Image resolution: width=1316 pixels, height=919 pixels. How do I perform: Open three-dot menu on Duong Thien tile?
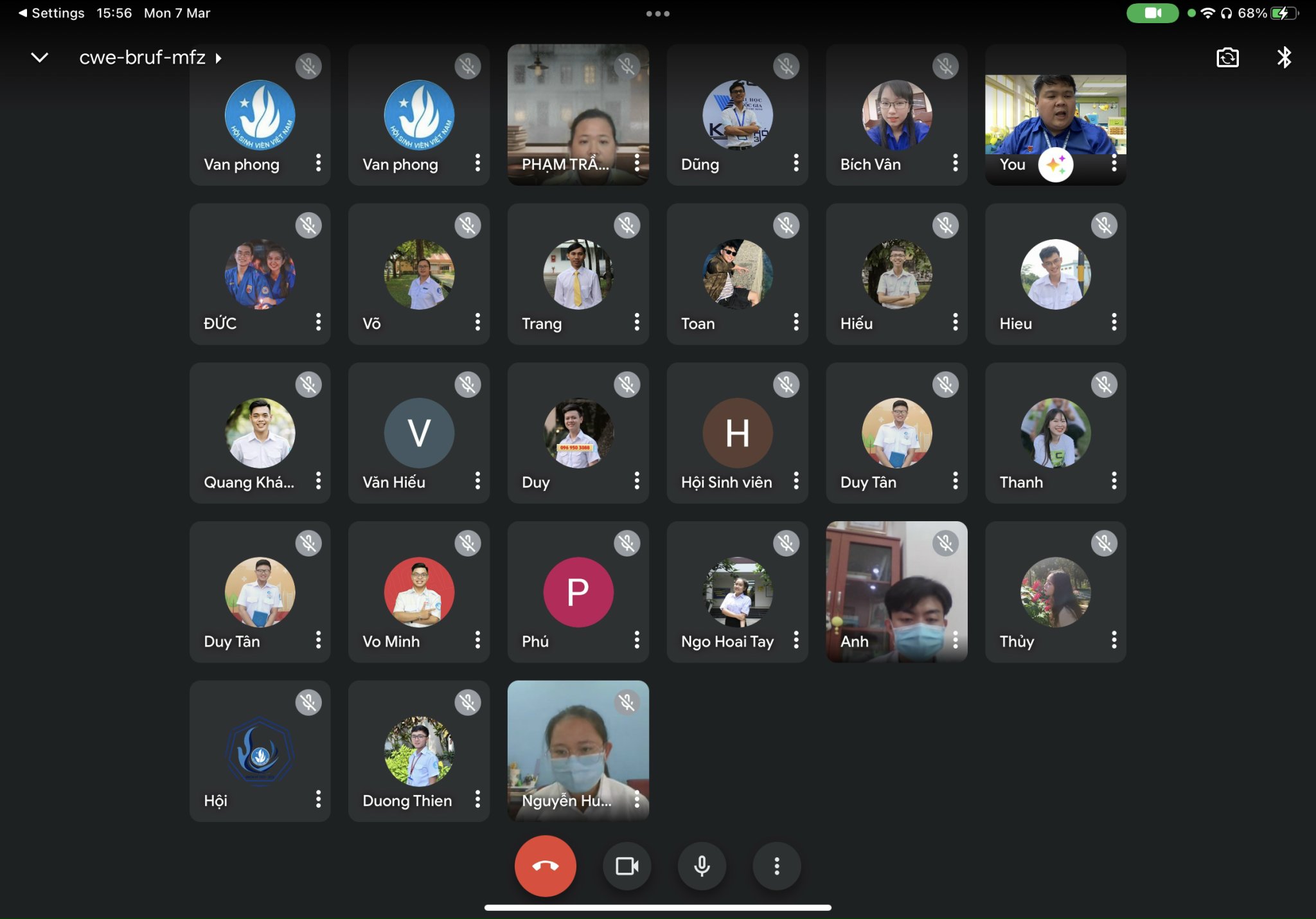[477, 799]
